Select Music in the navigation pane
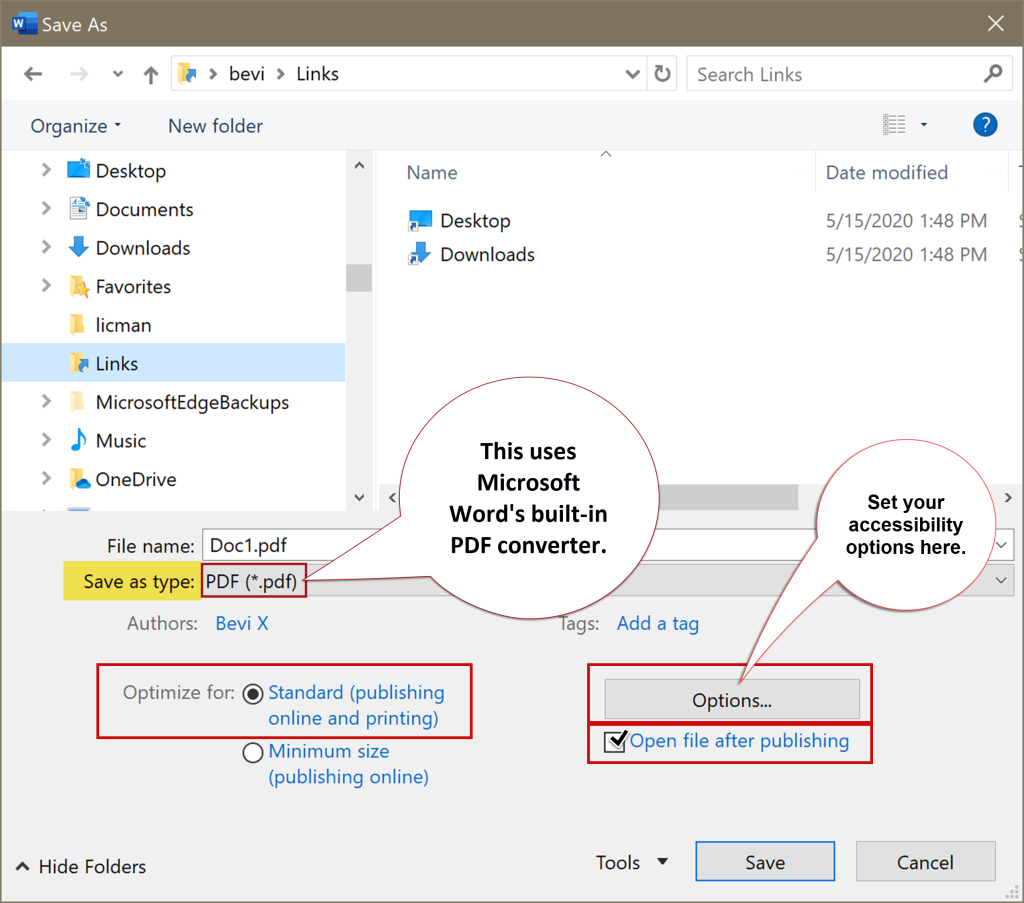 tap(121, 440)
